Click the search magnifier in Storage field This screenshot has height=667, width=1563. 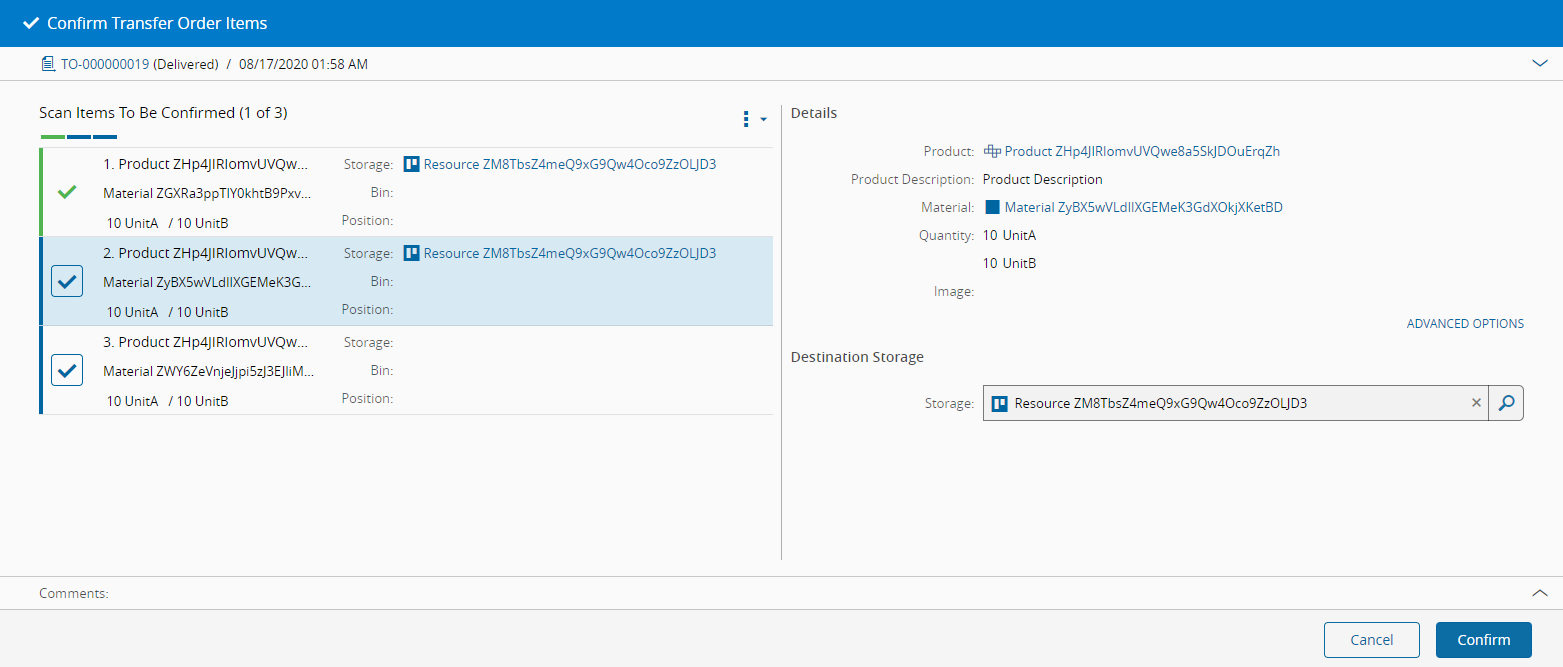click(1506, 403)
